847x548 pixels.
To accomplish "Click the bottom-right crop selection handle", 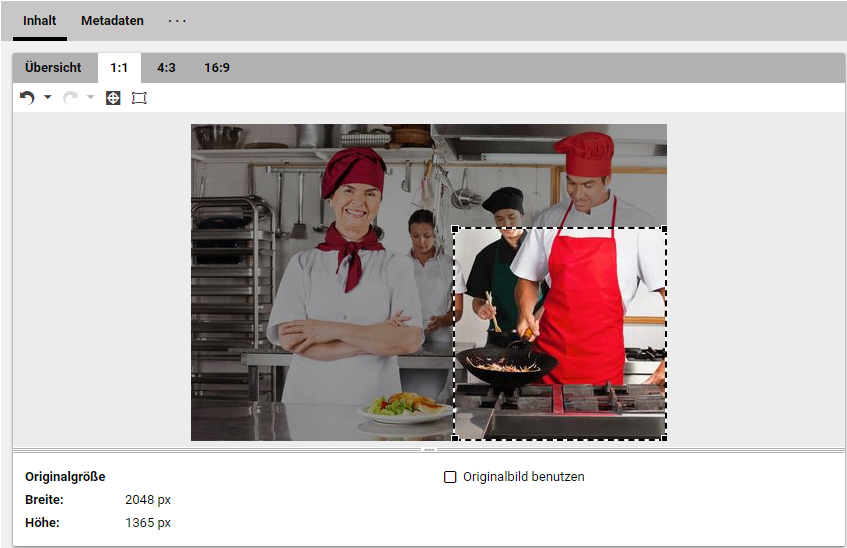I will tap(665, 438).
